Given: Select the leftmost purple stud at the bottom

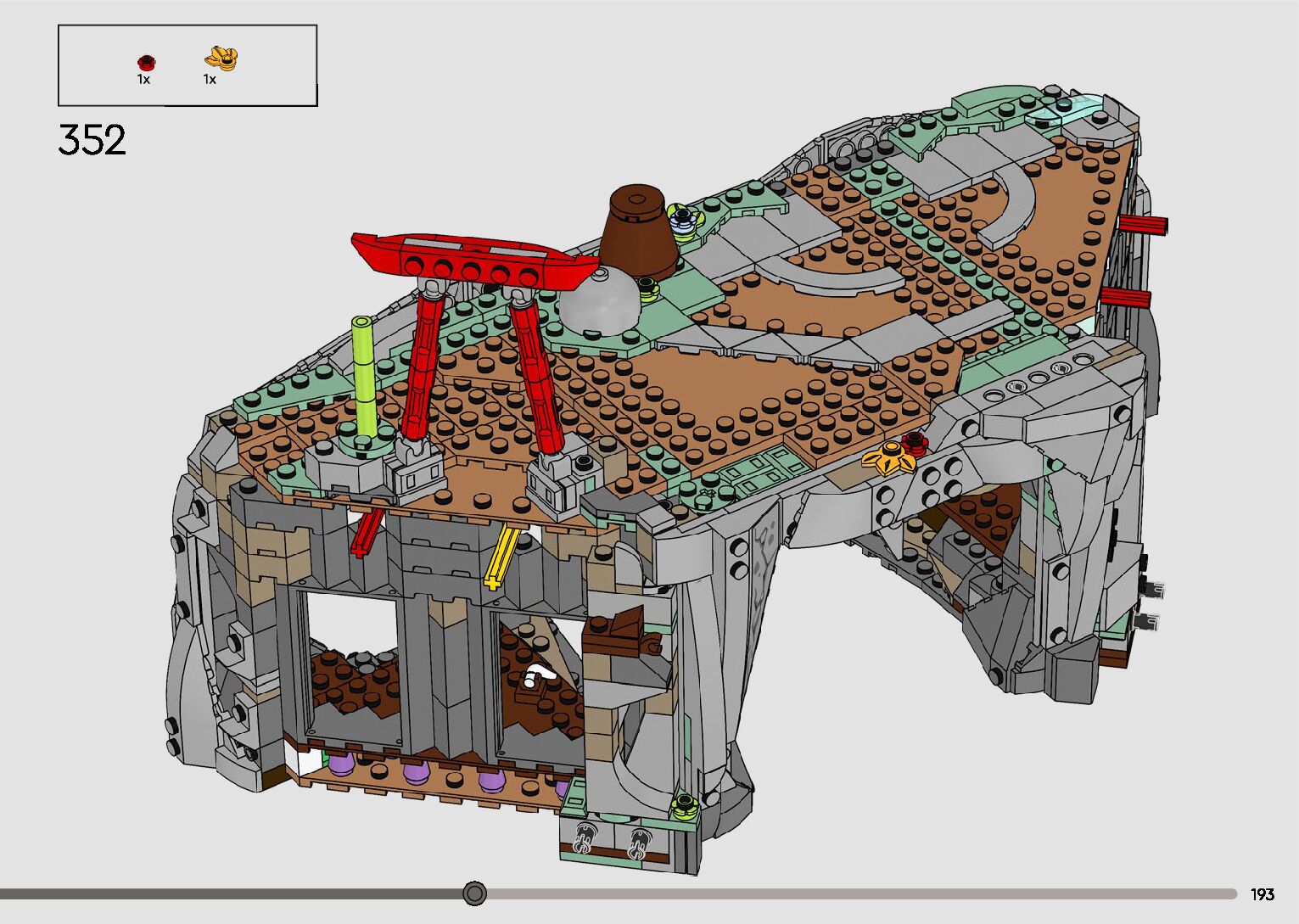Looking at the screenshot, I should click(340, 764).
